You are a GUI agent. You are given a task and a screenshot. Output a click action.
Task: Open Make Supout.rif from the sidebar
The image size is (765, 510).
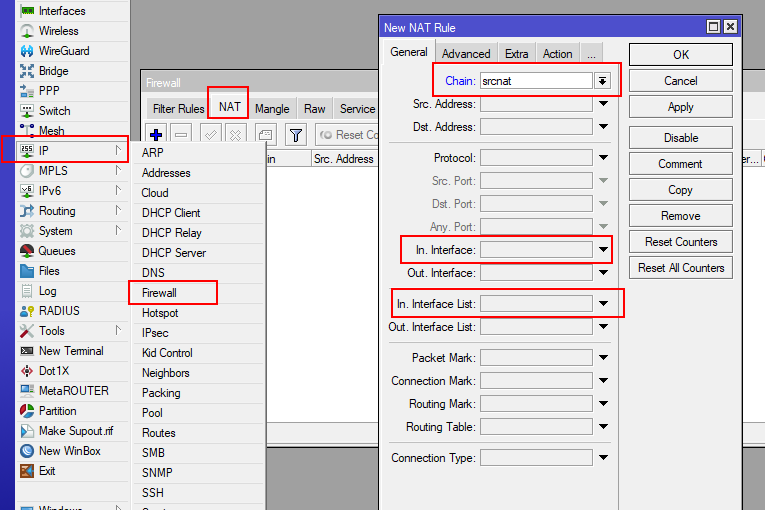pyautogui.click(x=77, y=431)
